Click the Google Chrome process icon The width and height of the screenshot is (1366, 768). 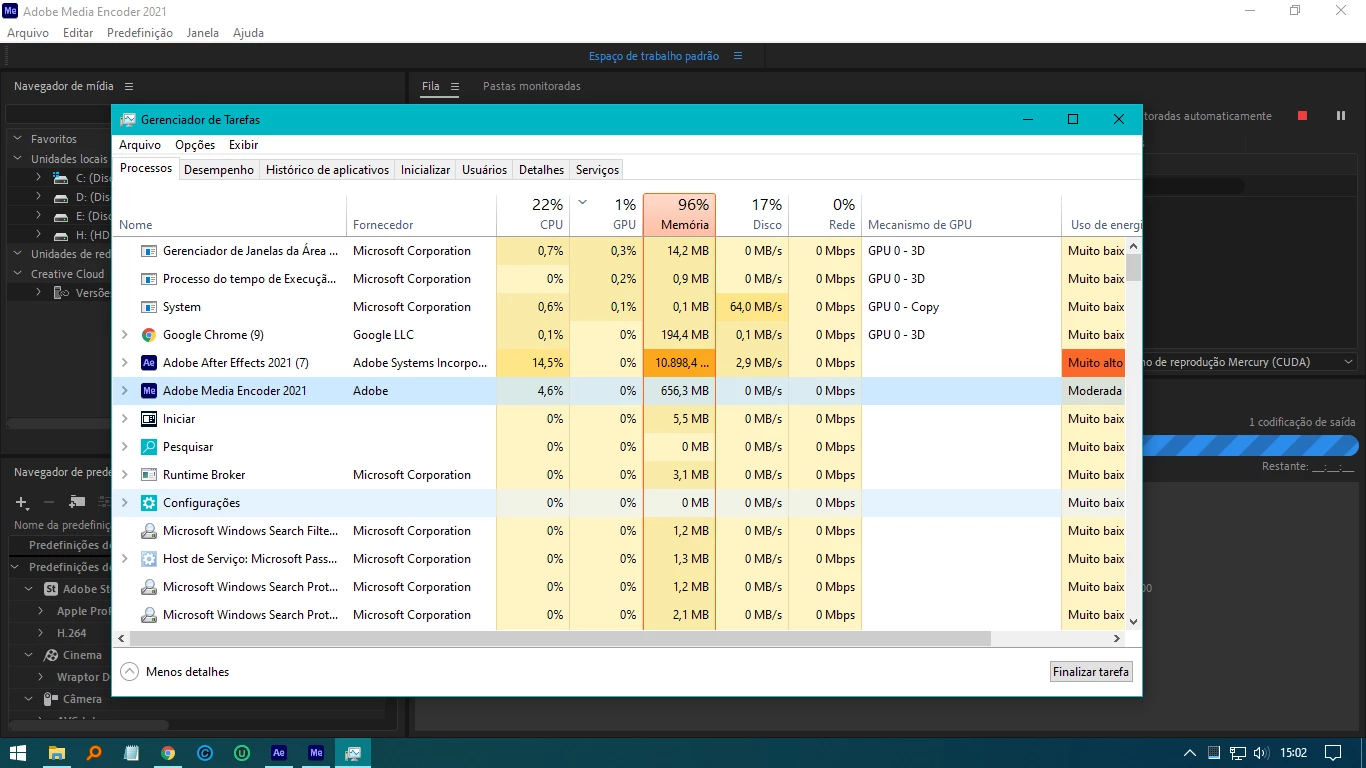[x=149, y=335]
